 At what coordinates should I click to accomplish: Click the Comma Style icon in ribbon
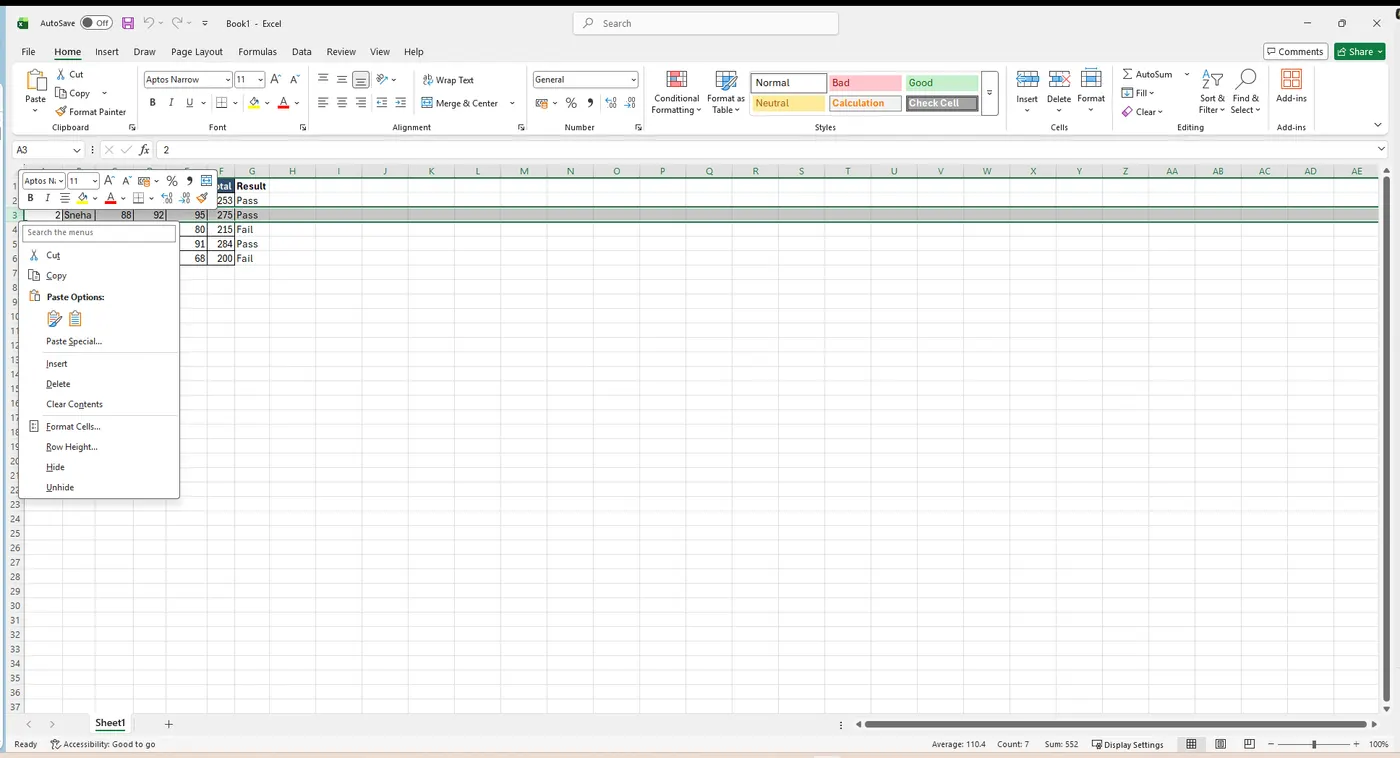[590, 103]
